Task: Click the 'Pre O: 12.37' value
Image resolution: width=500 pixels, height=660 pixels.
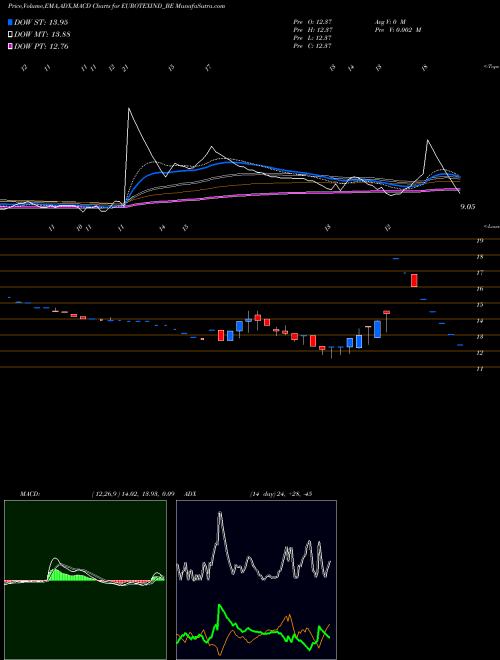Action: [313, 22]
